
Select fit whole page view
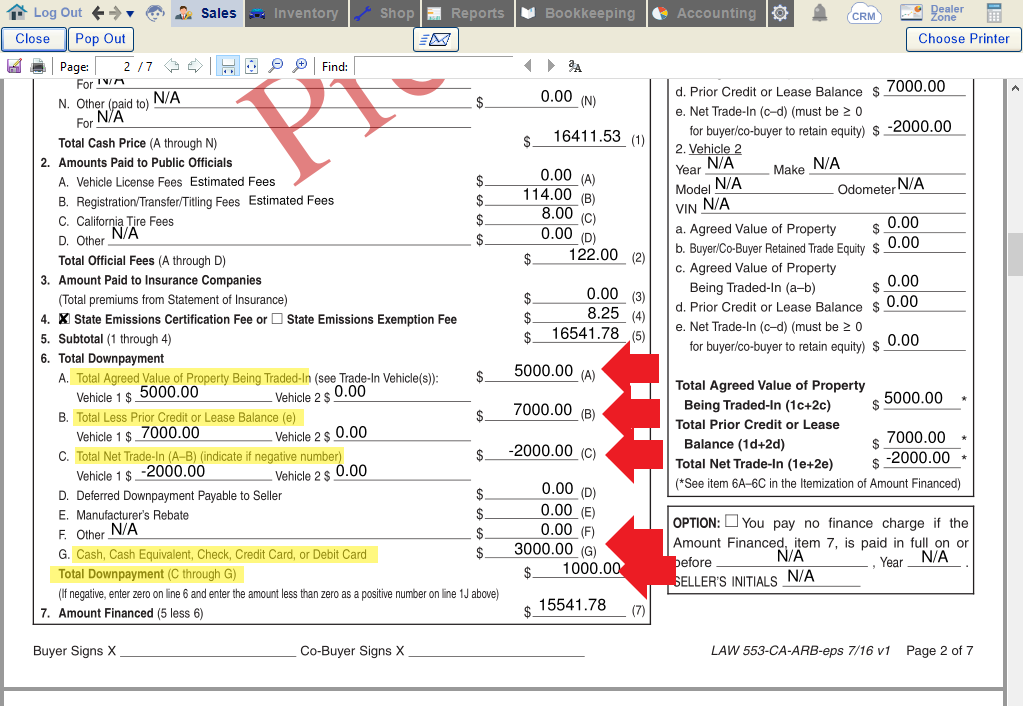[x=251, y=66]
